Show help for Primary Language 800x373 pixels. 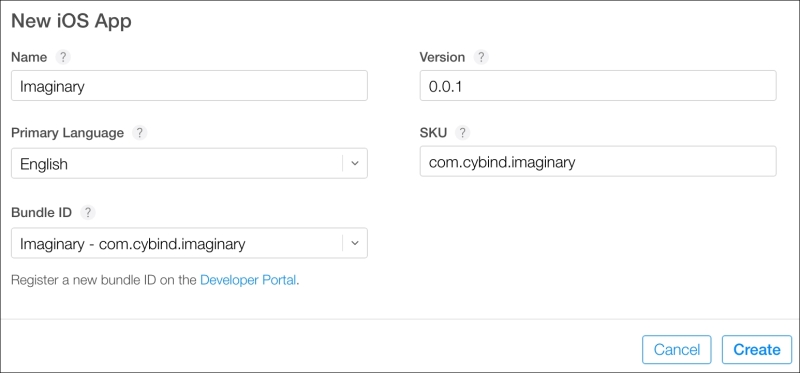click(x=139, y=133)
